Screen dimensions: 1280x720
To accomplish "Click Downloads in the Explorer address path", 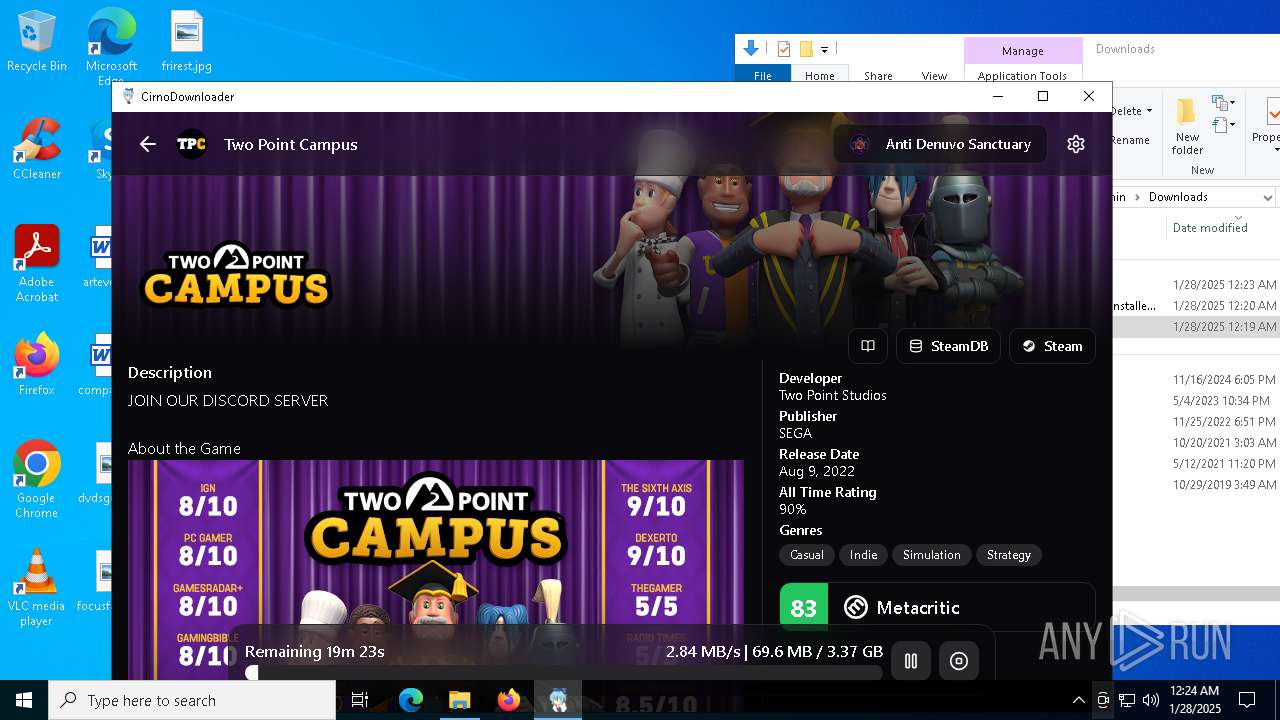I will tap(1178, 197).
